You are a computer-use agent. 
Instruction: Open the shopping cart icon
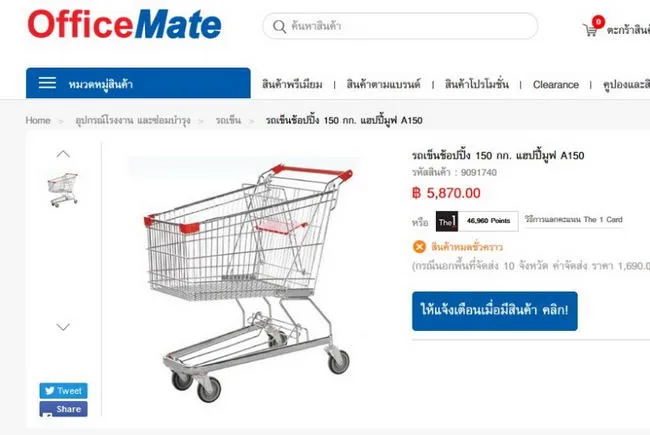coord(590,30)
